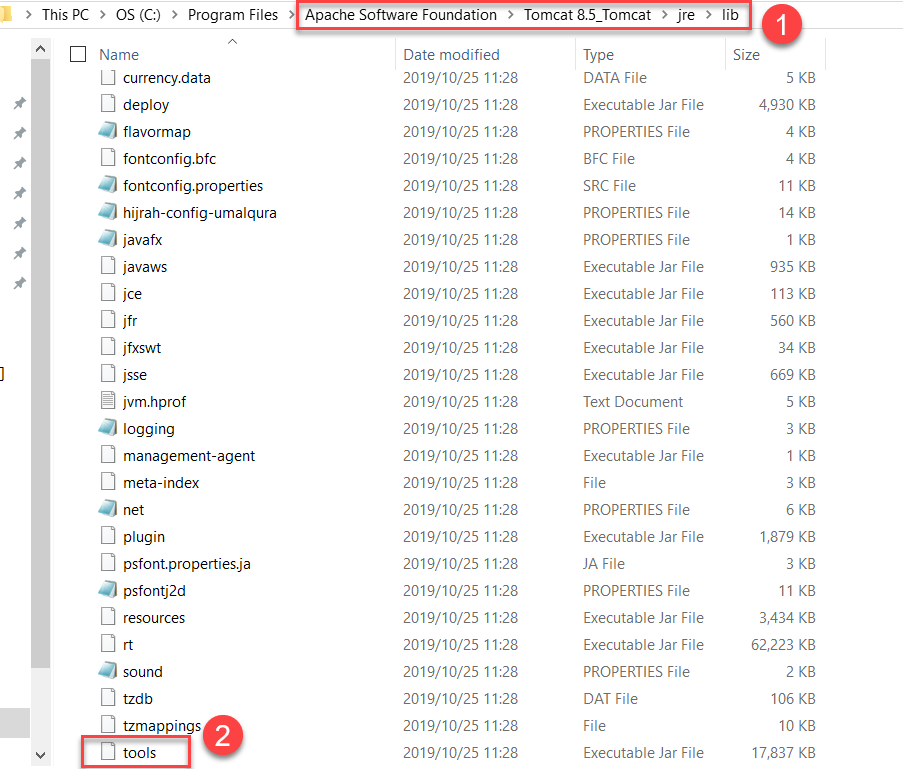
Task: Click the jfr jar file icon
Action: 108,320
